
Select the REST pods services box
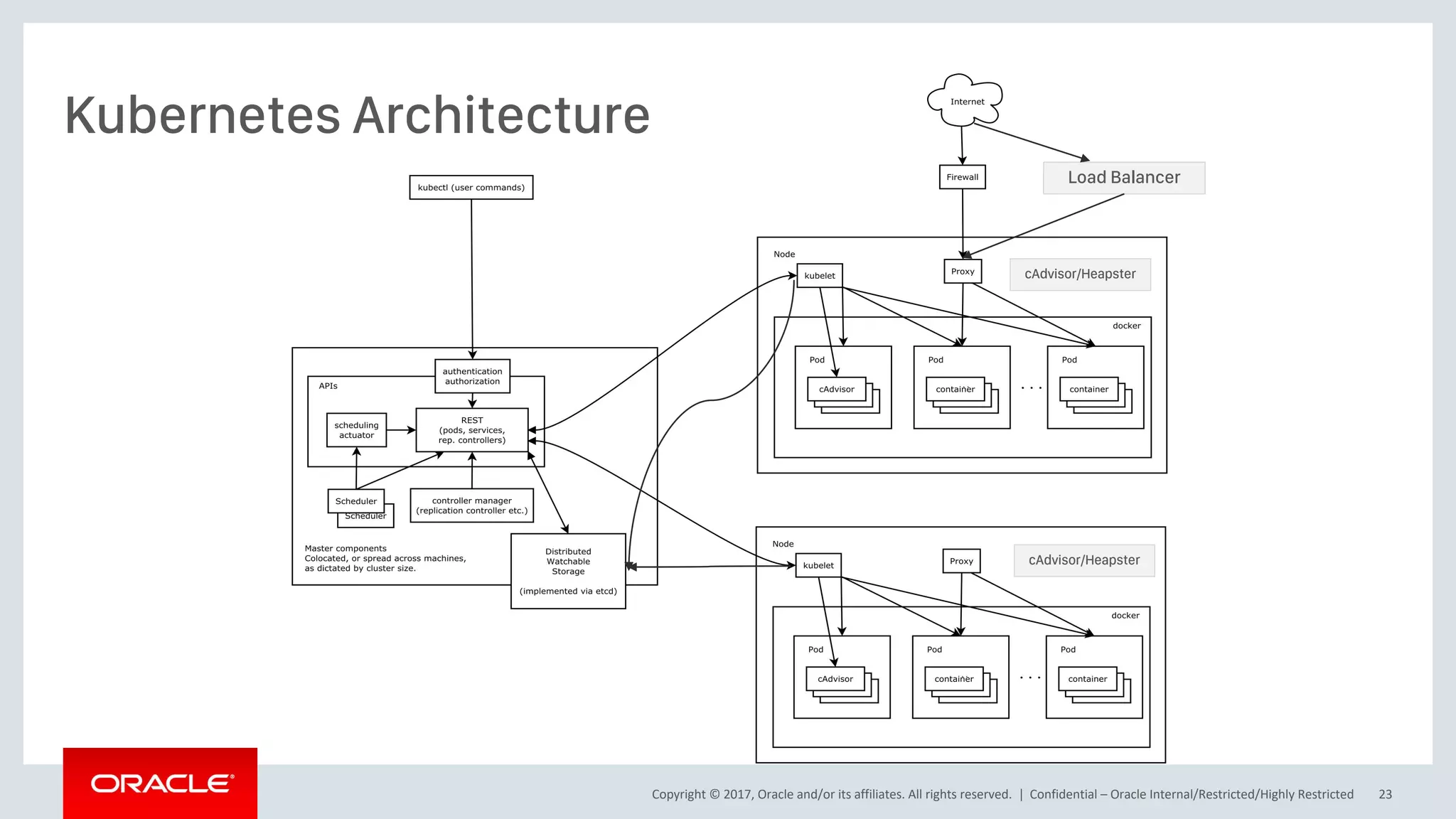coord(471,430)
